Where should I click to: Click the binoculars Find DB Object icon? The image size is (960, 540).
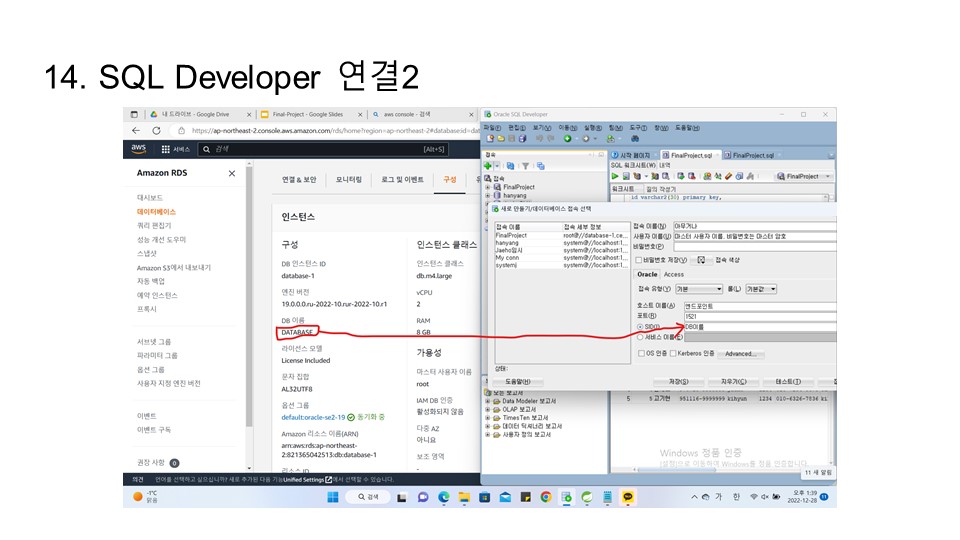pyautogui.click(x=635, y=139)
